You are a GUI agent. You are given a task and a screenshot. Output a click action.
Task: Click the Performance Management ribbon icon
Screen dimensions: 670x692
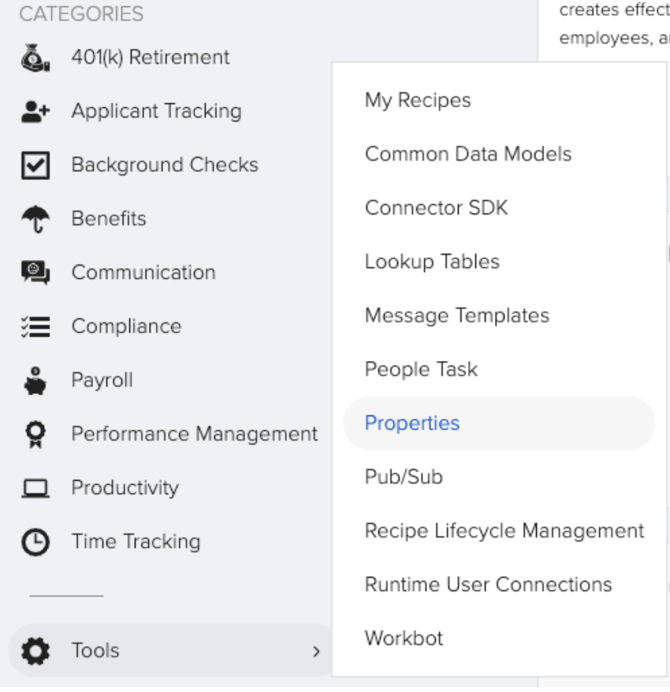click(35, 435)
